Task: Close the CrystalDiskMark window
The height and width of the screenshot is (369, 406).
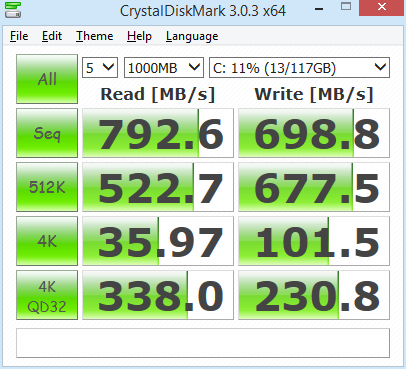Action: (382, 7)
